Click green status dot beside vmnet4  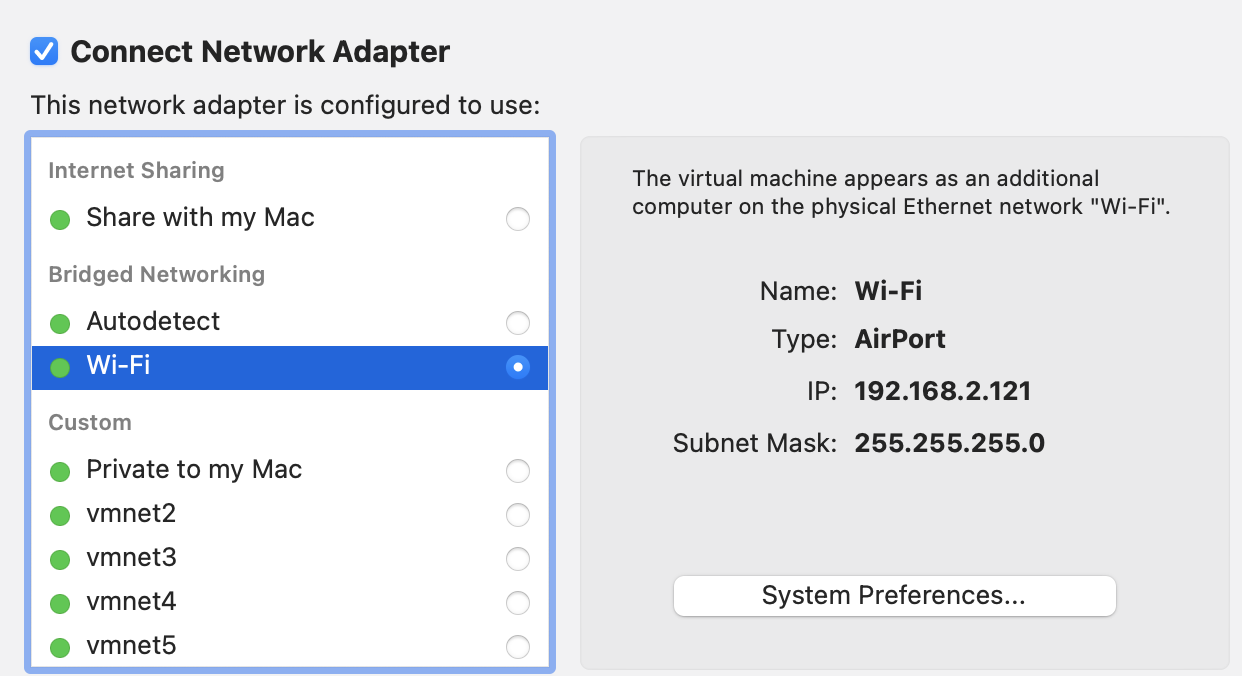[60, 603]
